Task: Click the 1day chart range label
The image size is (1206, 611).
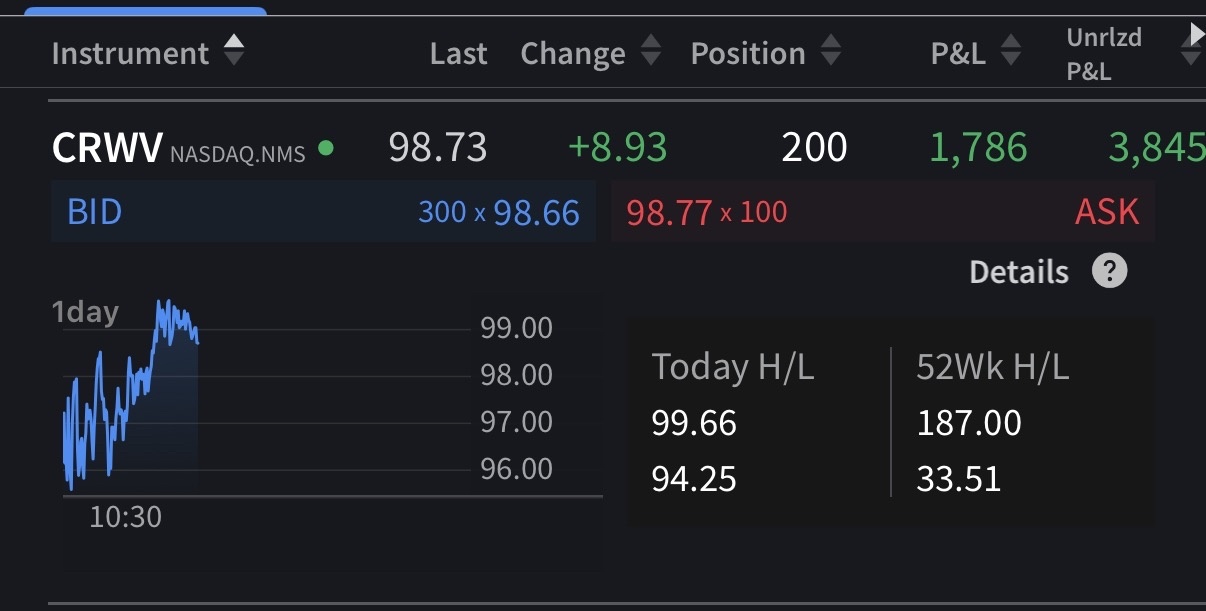Action: click(x=85, y=312)
